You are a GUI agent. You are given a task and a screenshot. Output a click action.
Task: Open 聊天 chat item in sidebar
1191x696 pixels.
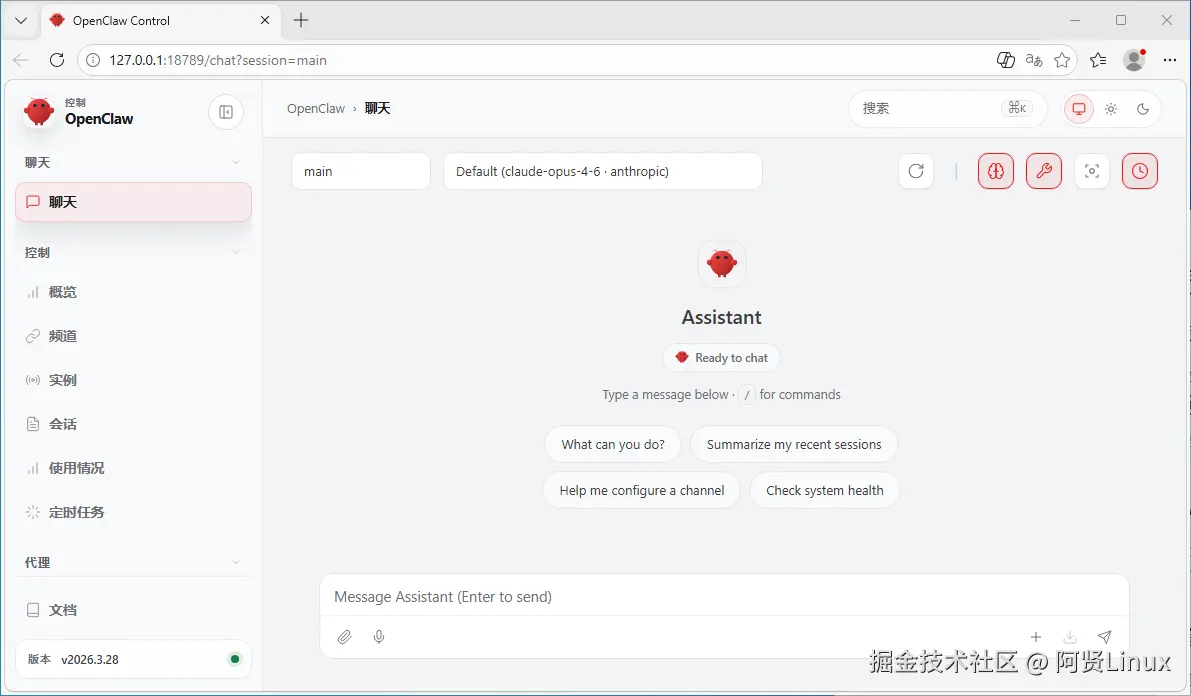point(134,202)
